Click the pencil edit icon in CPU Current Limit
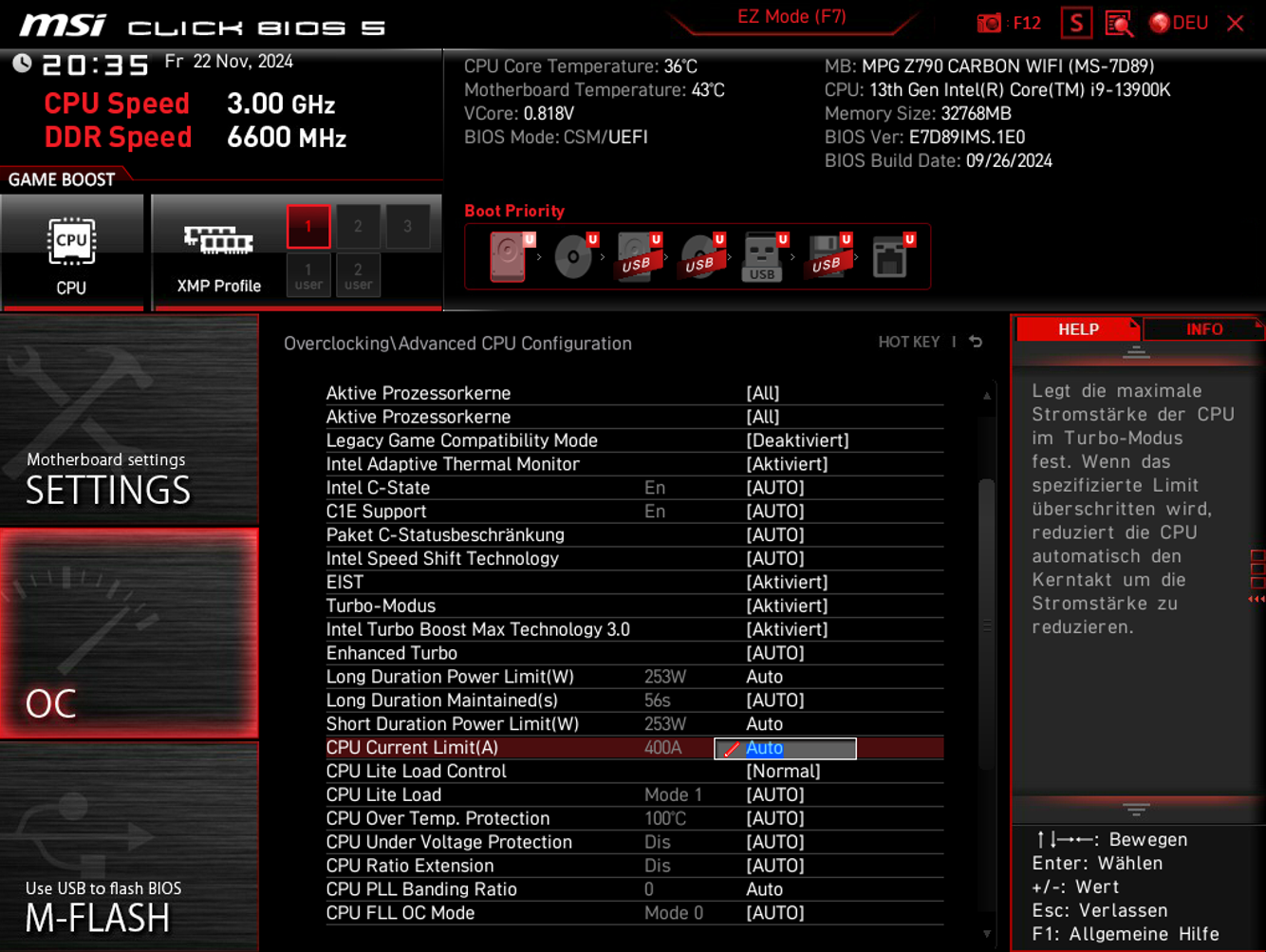The height and width of the screenshot is (952, 1266). [732, 749]
